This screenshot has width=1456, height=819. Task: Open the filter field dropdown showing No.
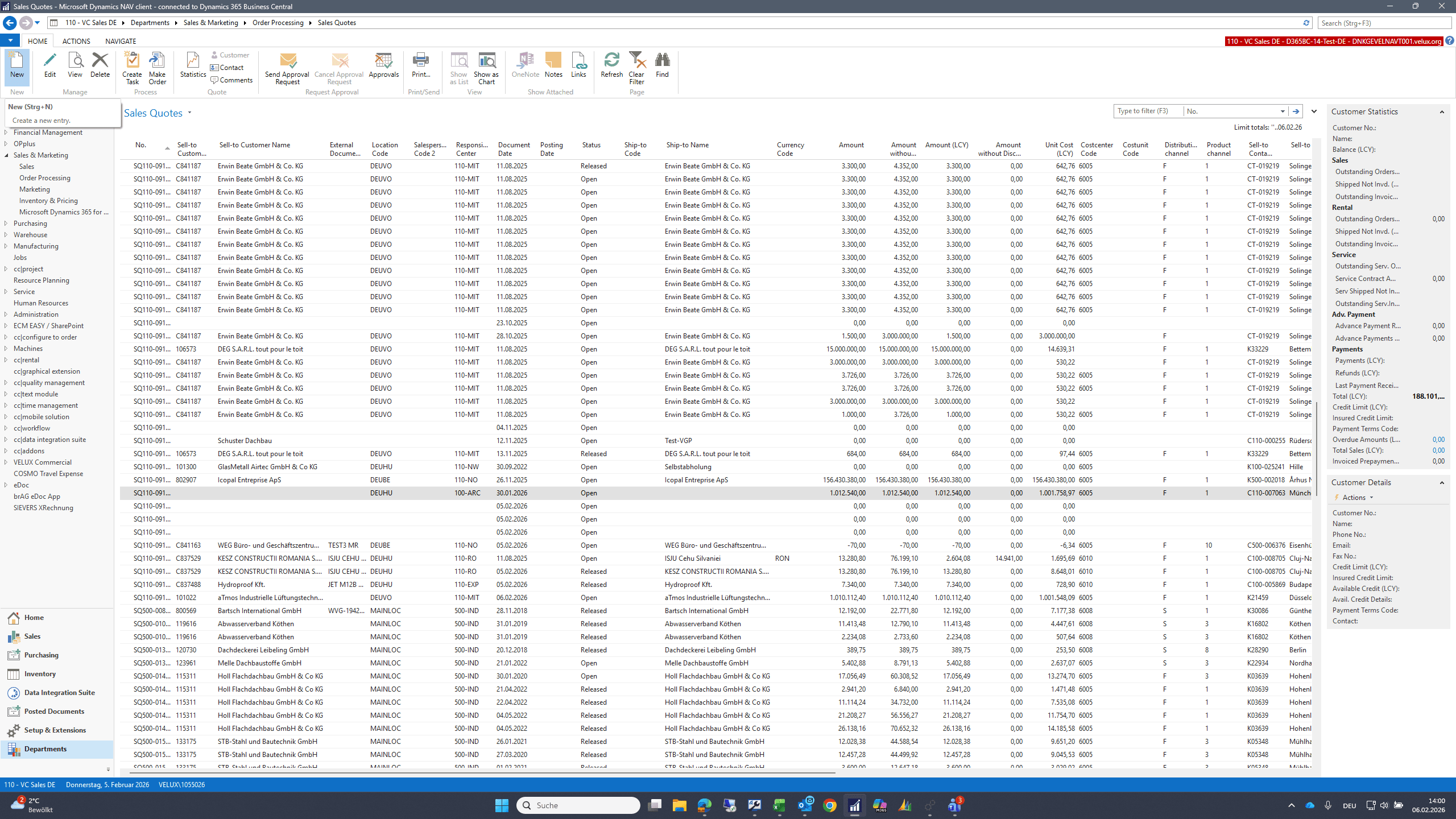1283,111
